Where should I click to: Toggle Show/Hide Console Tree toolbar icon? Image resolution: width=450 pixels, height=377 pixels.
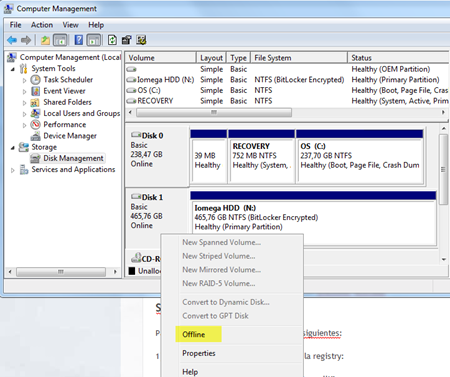[x=60, y=40]
